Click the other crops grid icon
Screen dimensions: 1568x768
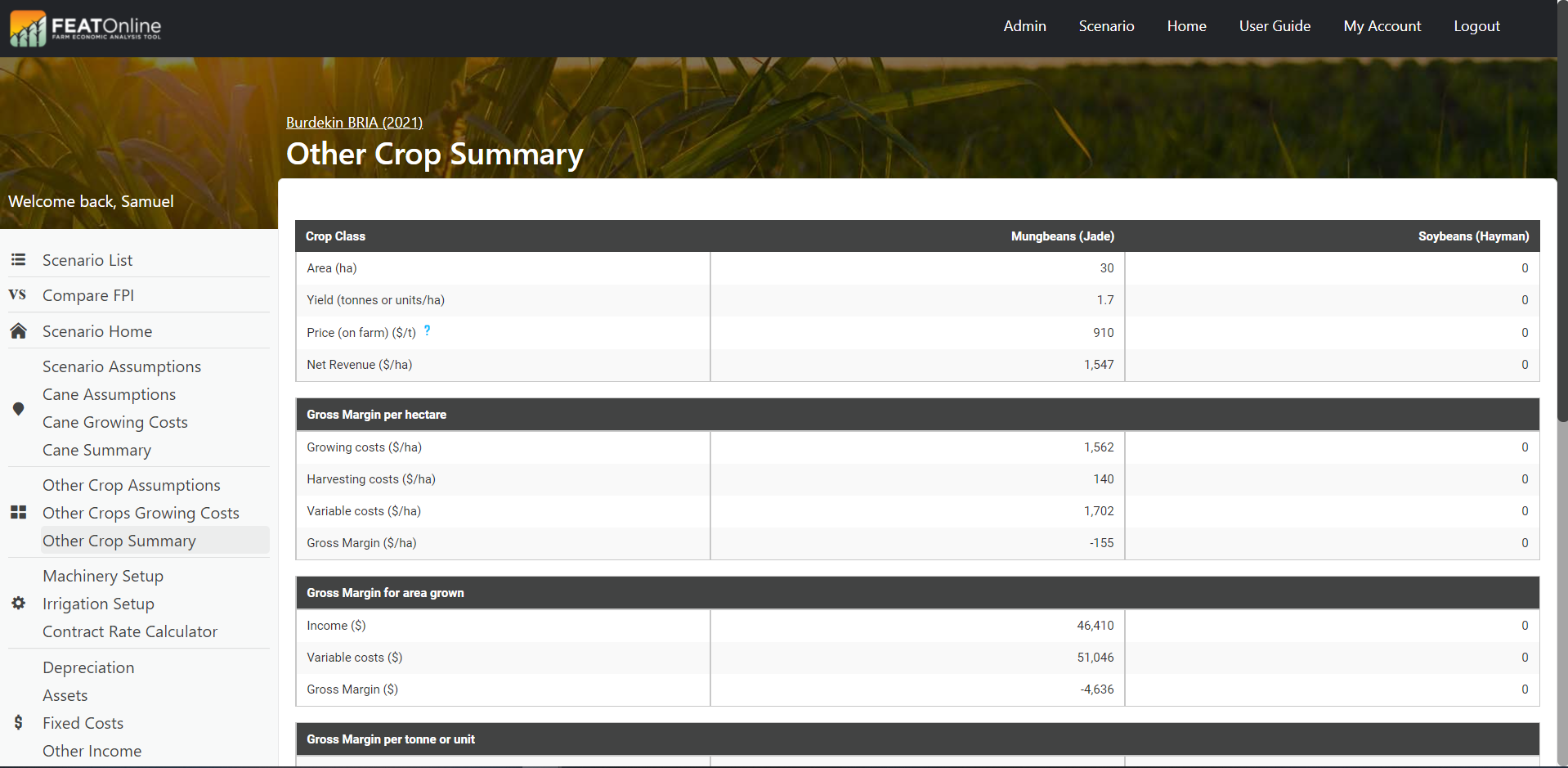tap(18, 513)
